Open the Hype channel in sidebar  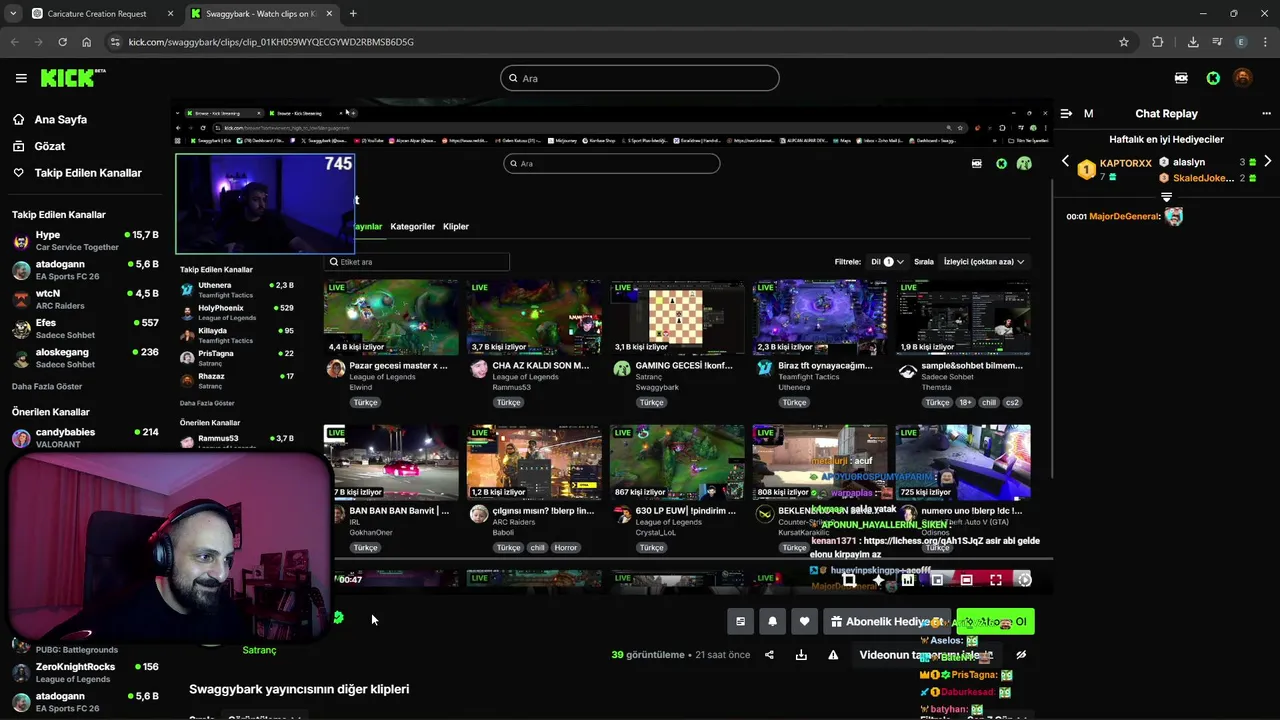(85, 241)
